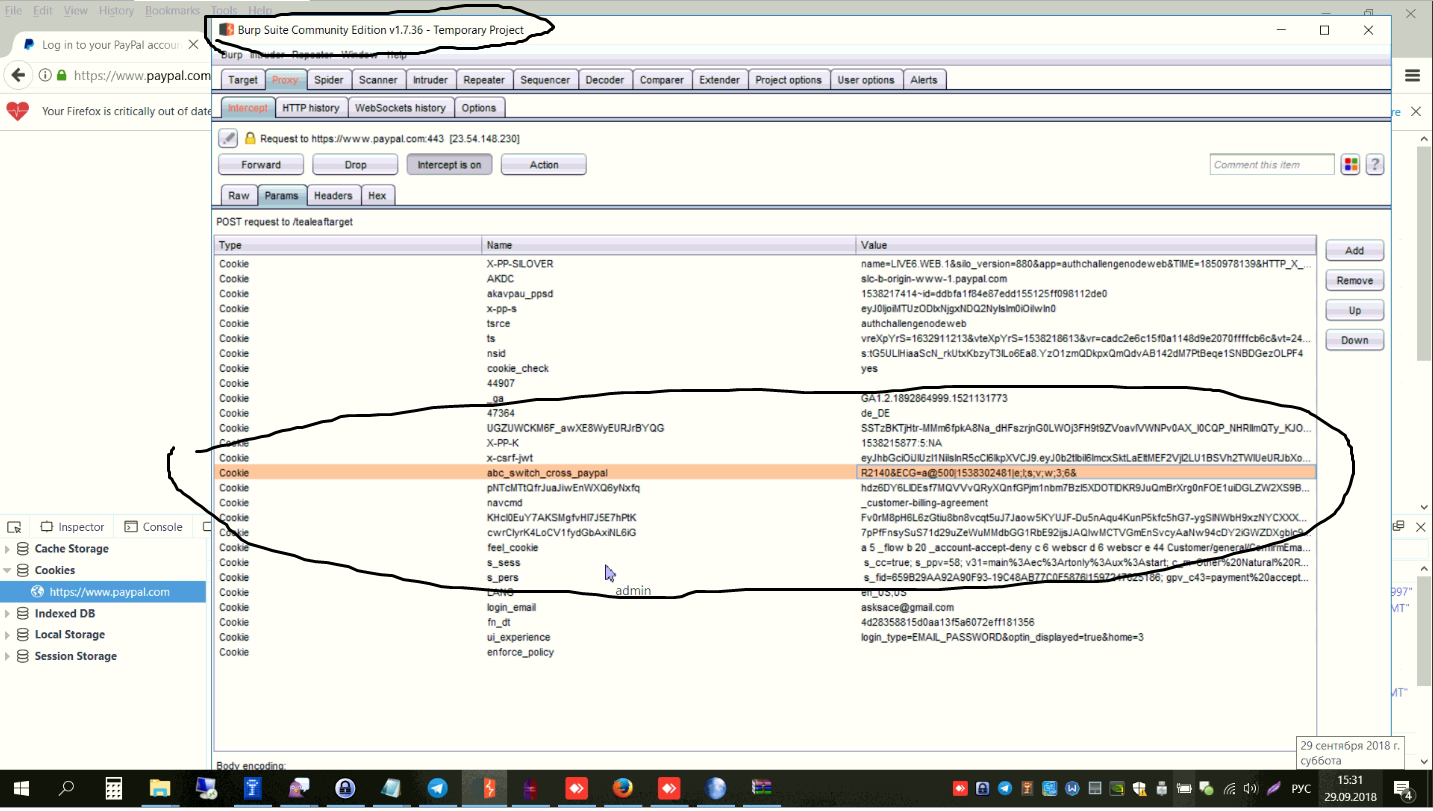Open the Action dropdown button
Image resolution: width=1433 pixels, height=811 pixels.
click(x=544, y=165)
